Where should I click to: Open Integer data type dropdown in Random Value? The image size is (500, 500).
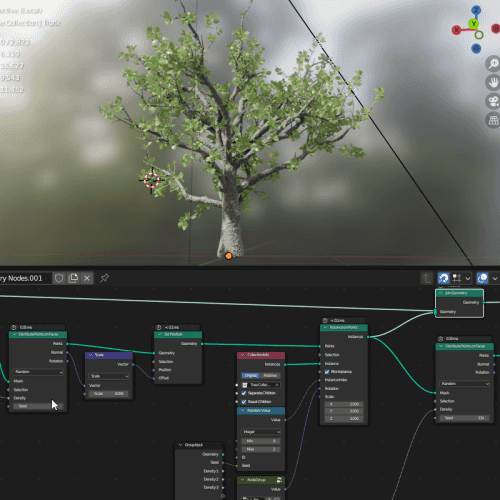point(261,432)
